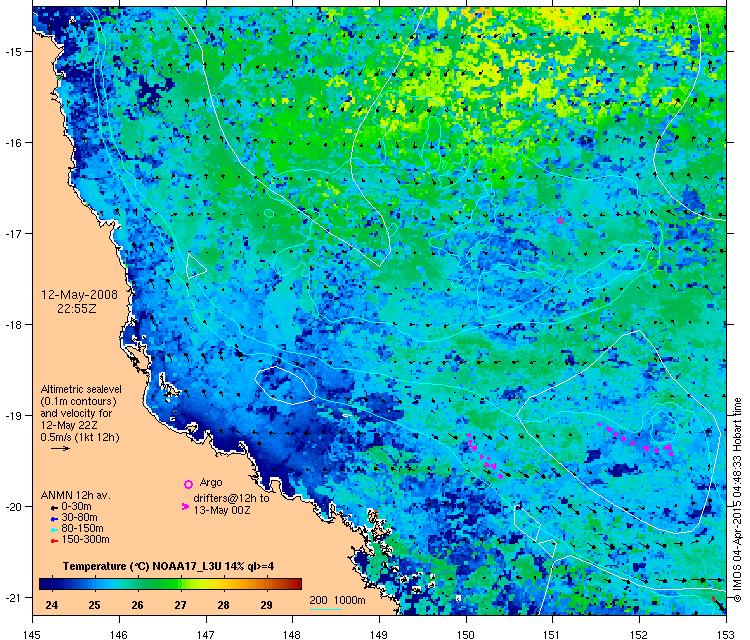Click the date label 12-May-2008
This screenshot has width=750, height=640.
tap(79, 295)
